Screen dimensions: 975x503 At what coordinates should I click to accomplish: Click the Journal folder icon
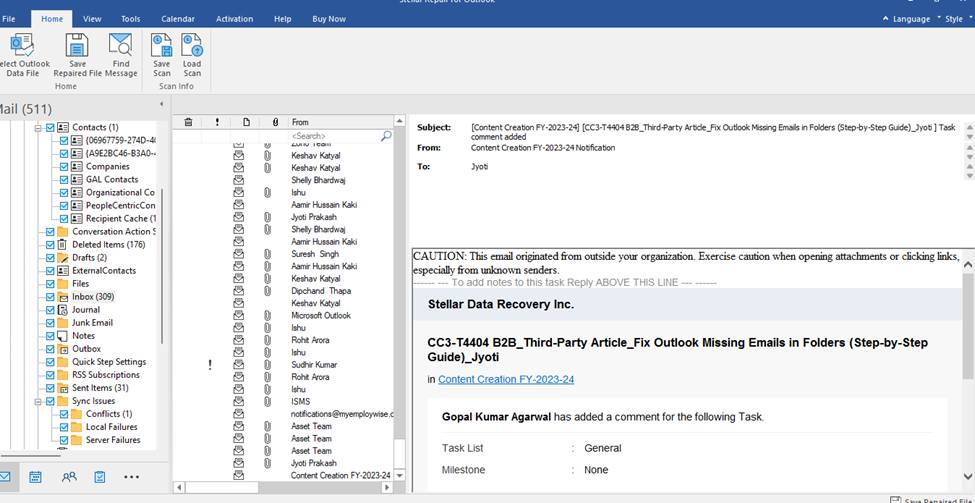coord(62,310)
